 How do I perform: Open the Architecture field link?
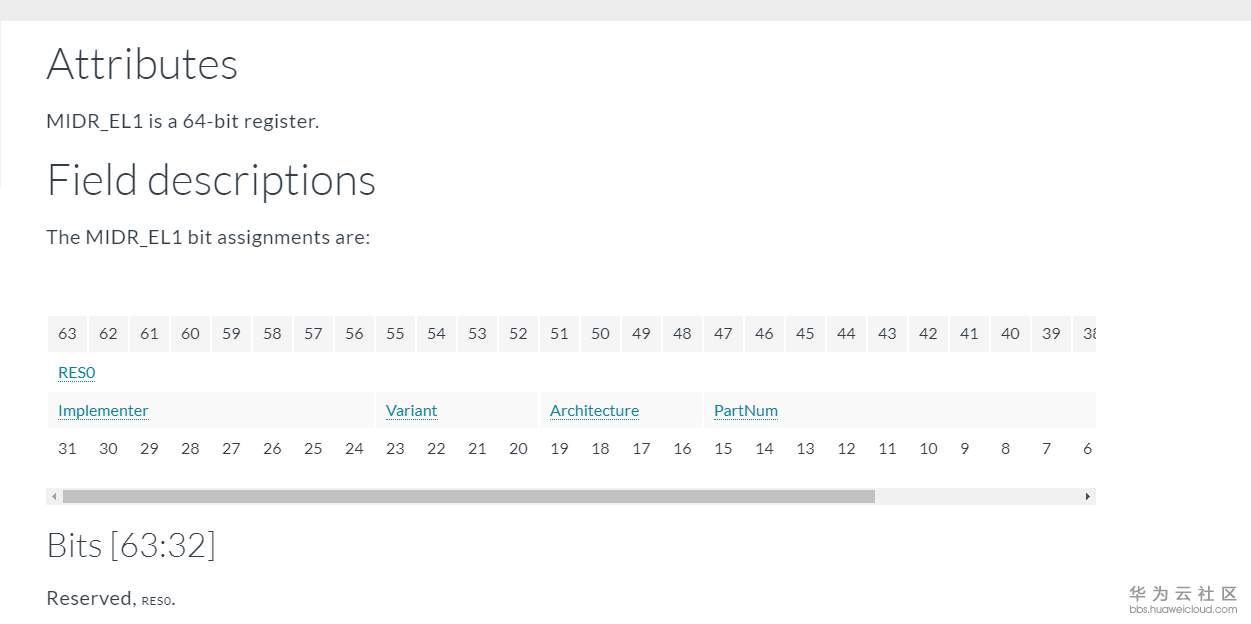click(594, 411)
